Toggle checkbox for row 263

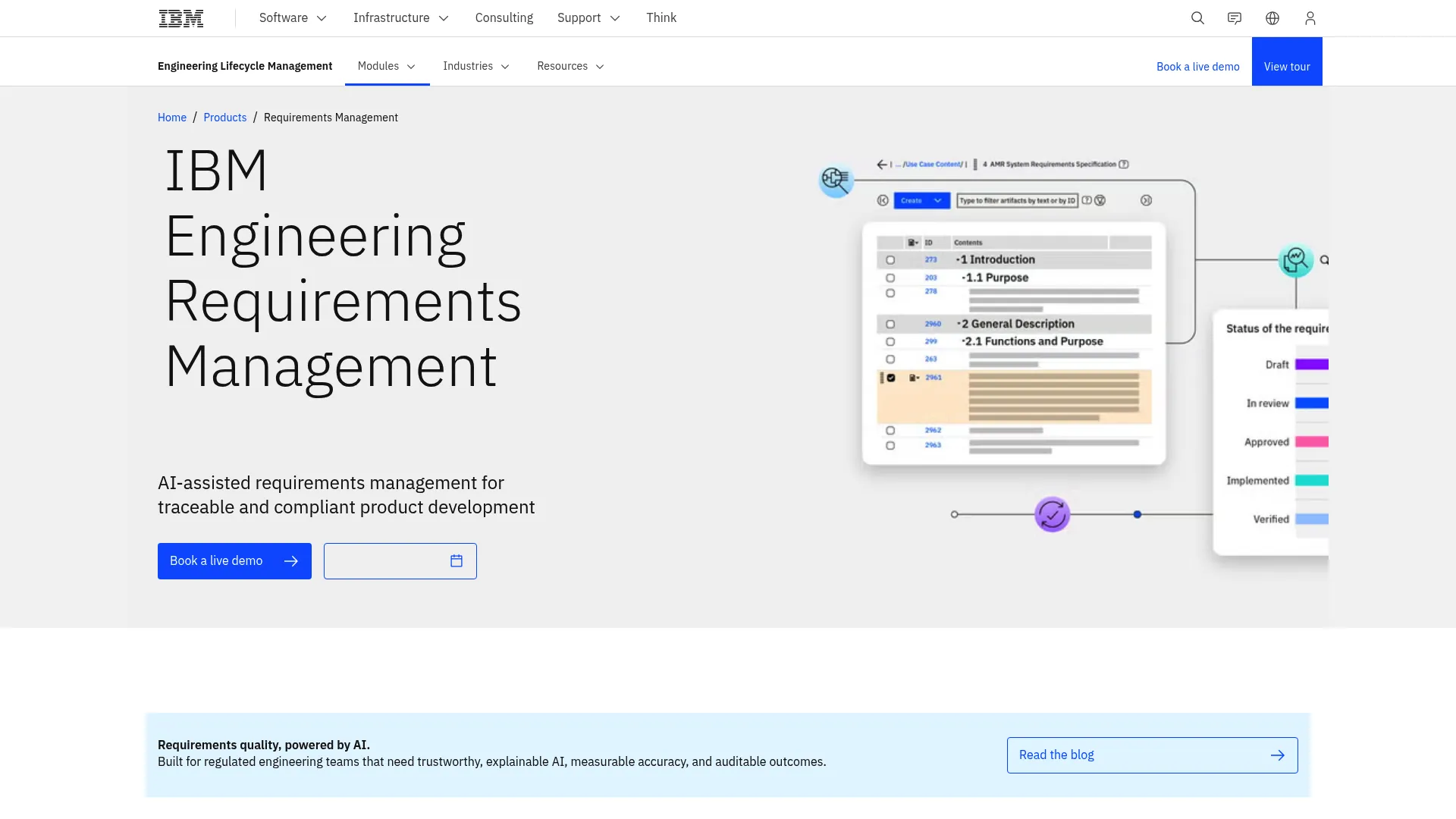890,359
